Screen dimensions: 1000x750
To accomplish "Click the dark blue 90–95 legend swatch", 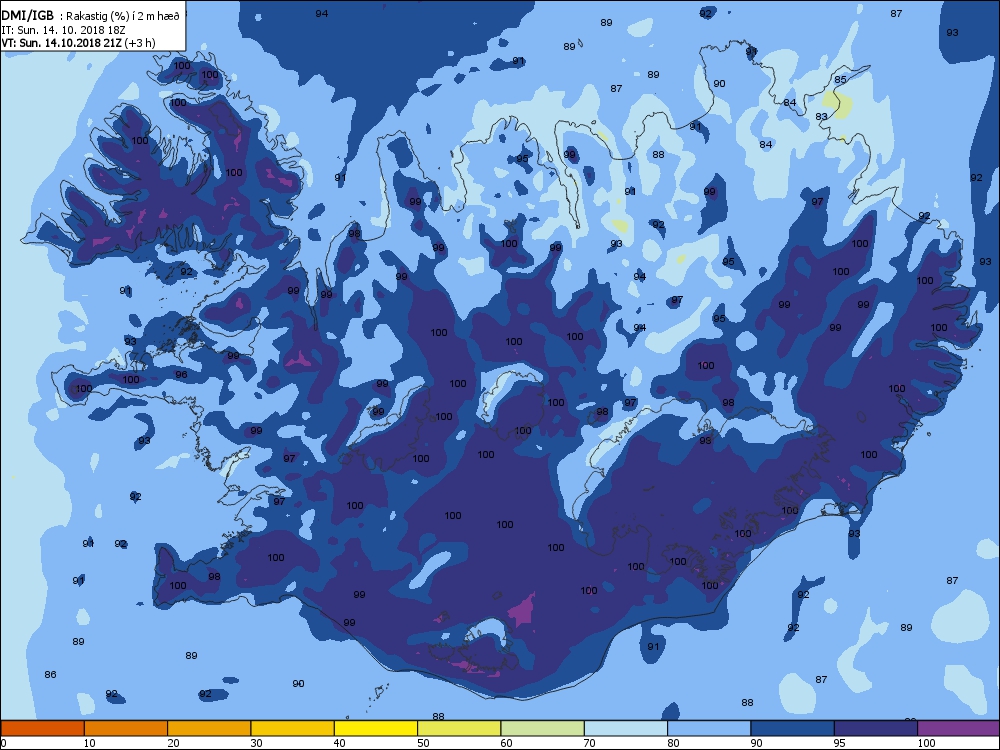I will click(x=793, y=728).
